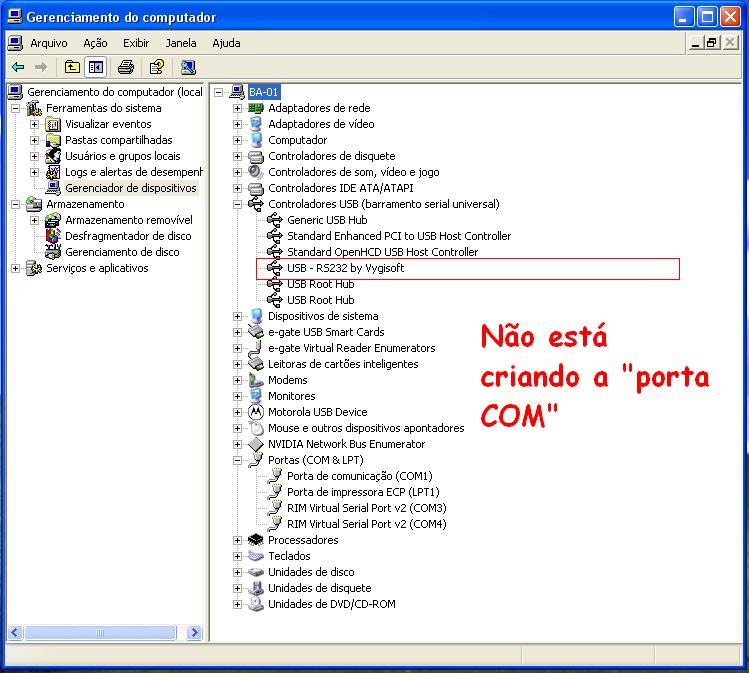This screenshot has height=673, width=749.
Task: Open the Exibir menu
Action: pos(136,43)
